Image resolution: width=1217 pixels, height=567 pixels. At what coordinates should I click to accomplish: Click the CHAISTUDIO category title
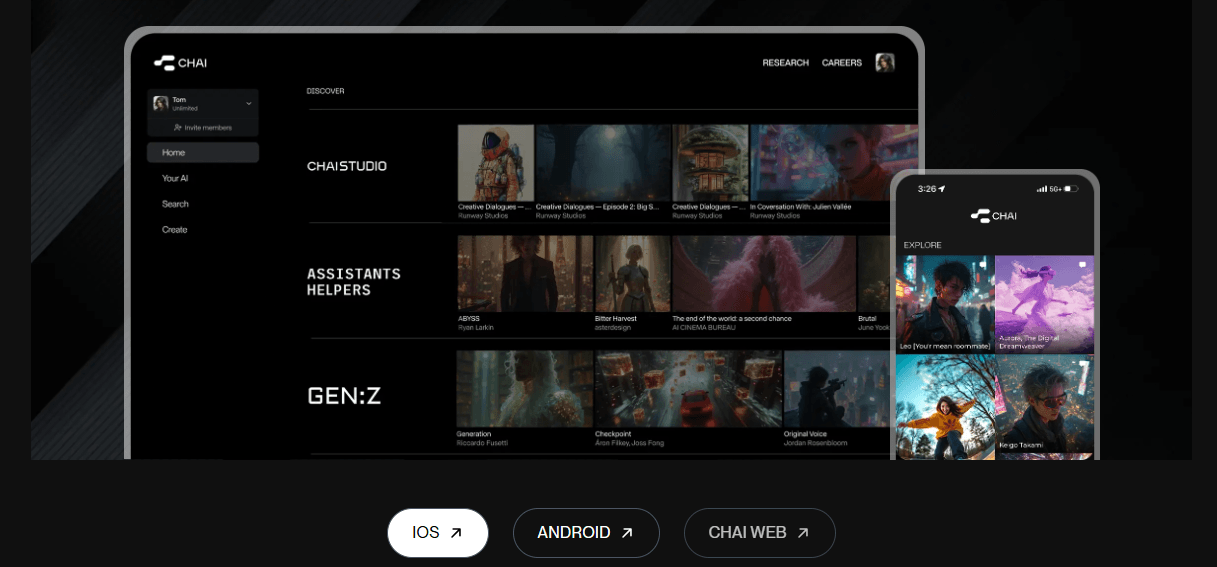[x=347, y=166]
